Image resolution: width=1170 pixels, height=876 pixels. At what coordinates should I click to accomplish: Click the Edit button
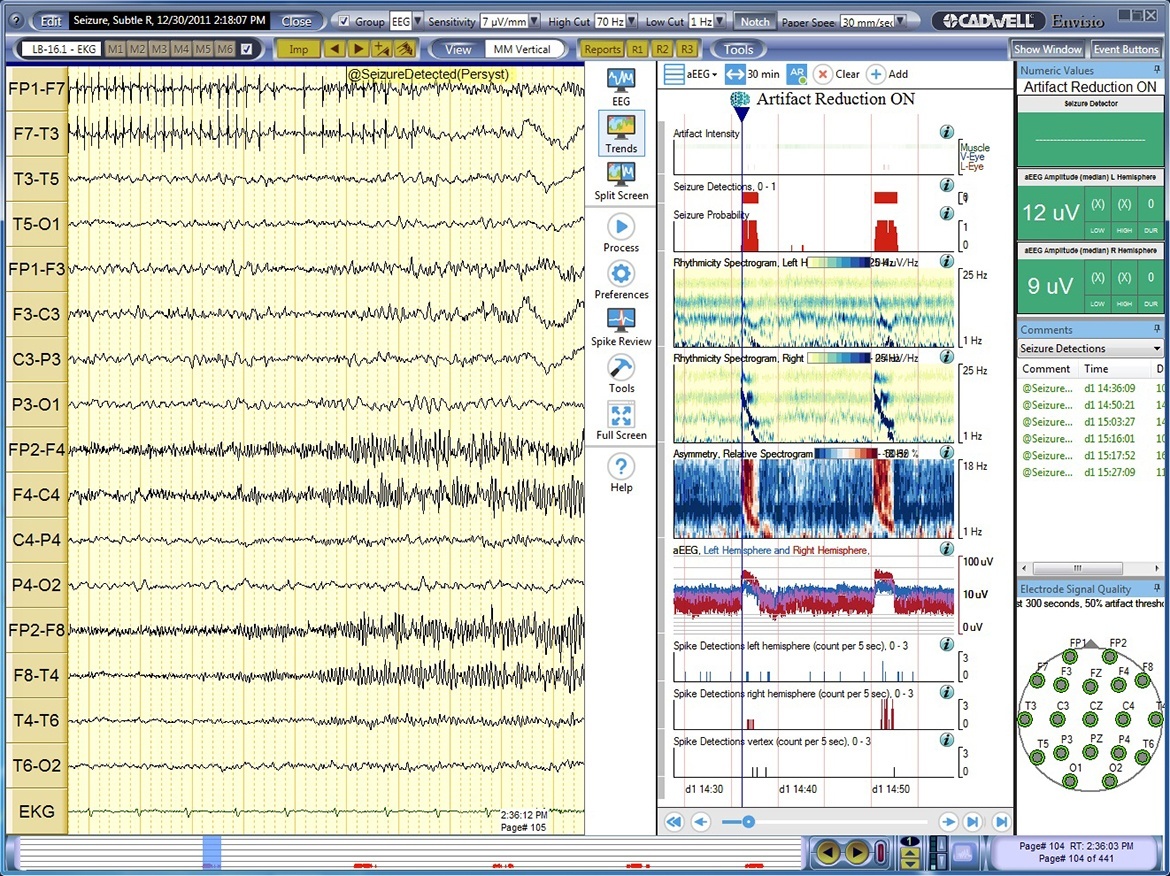51,21
